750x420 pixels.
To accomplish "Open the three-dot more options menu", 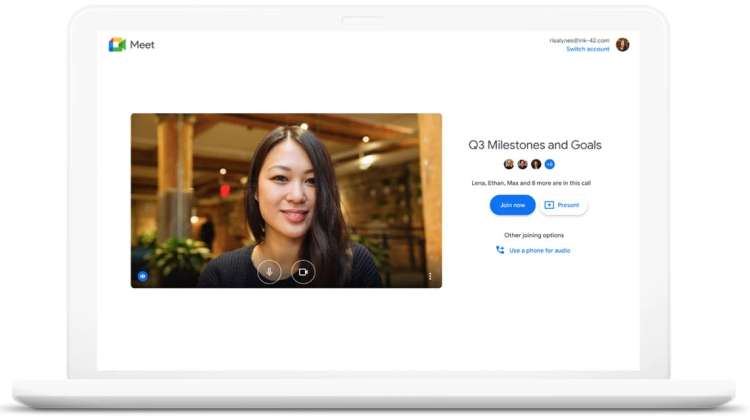I will click(x=430, y=276).
